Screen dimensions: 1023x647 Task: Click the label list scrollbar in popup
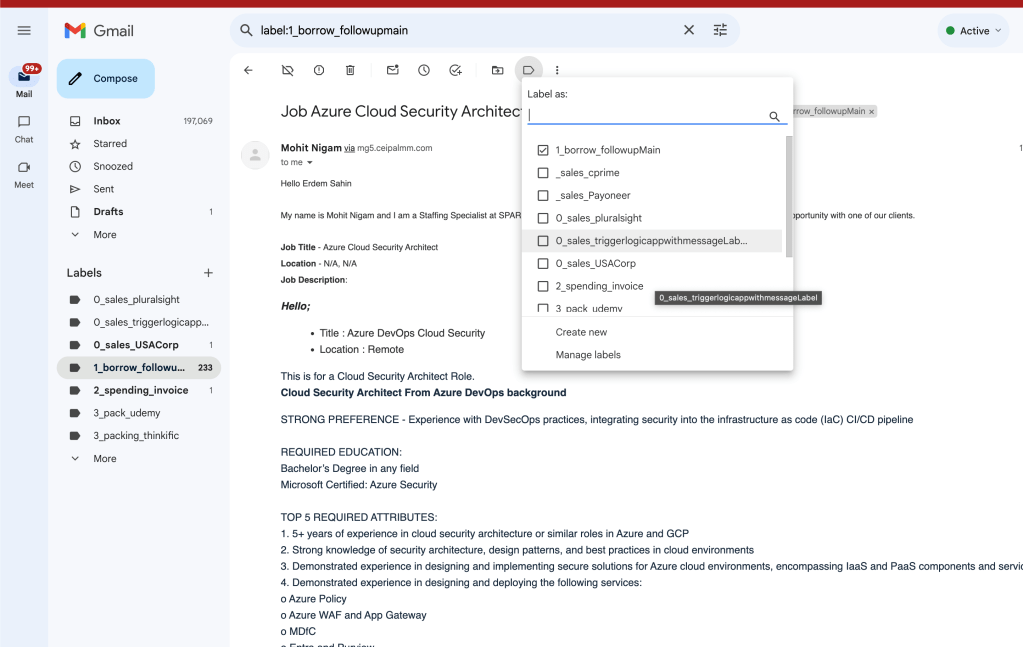point(789,196)
